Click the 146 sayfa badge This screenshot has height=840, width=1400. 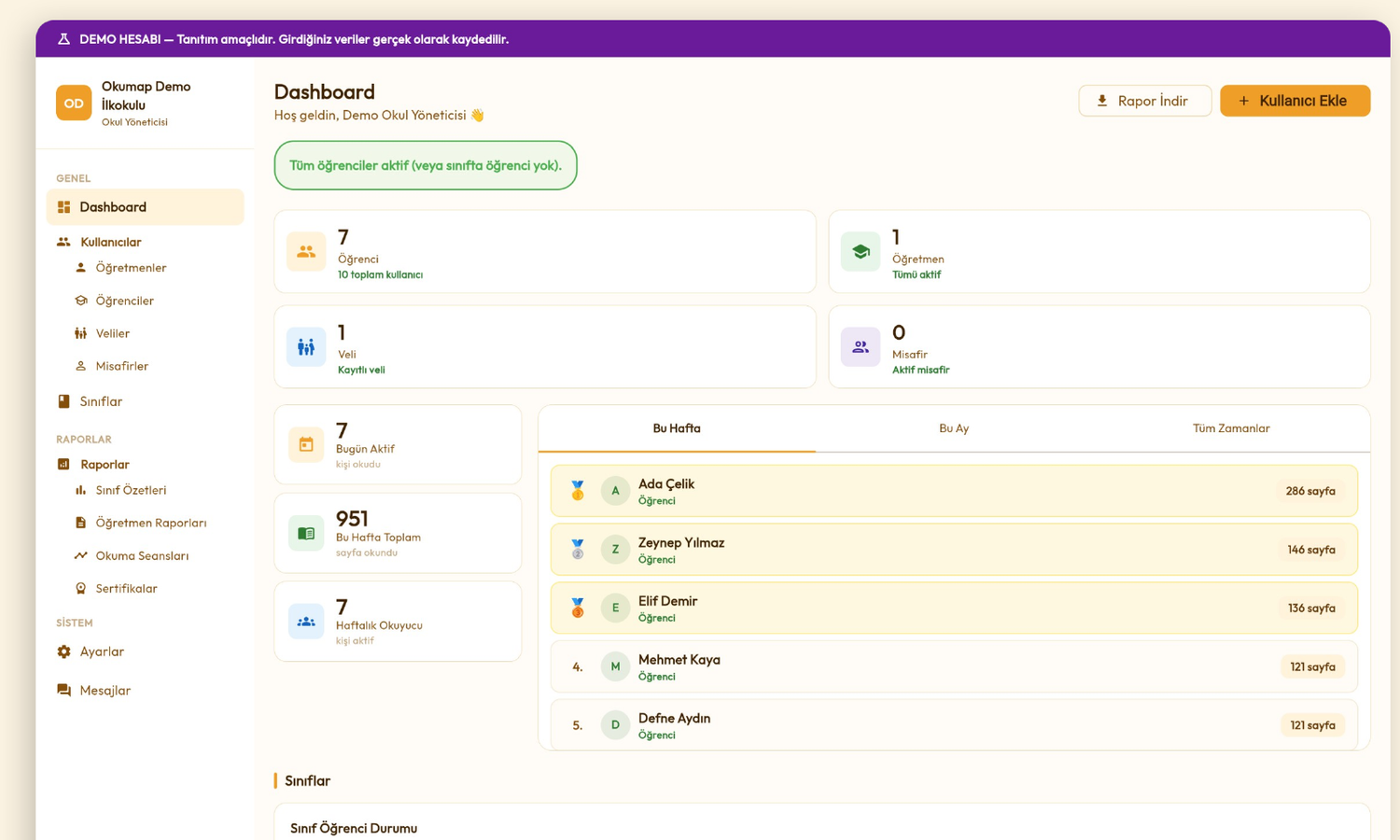(1311, 550)
